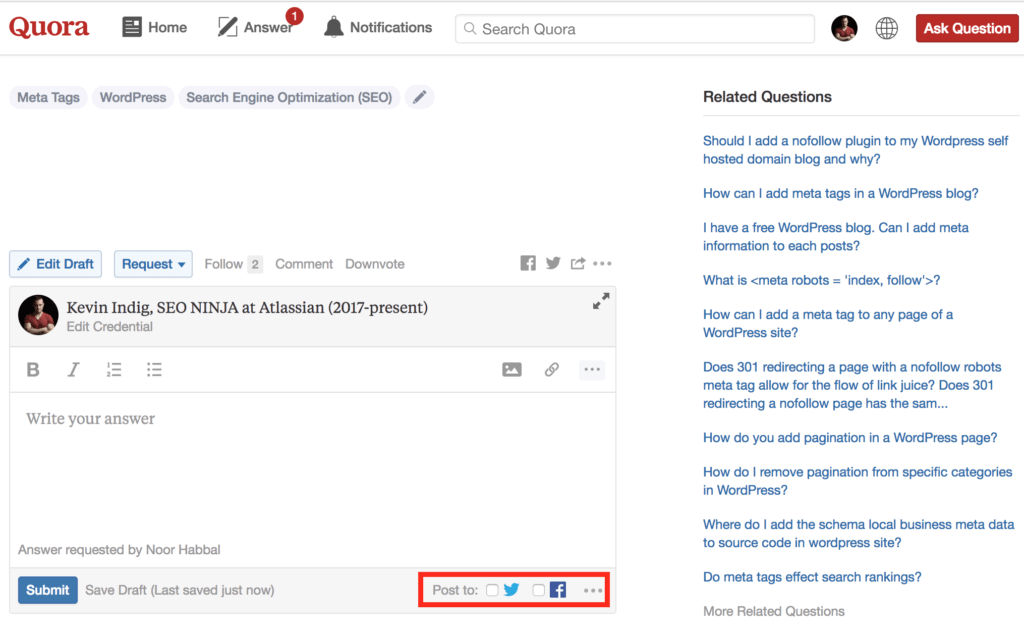Check the Post to Twitter checkbox

tap(492, 590)
